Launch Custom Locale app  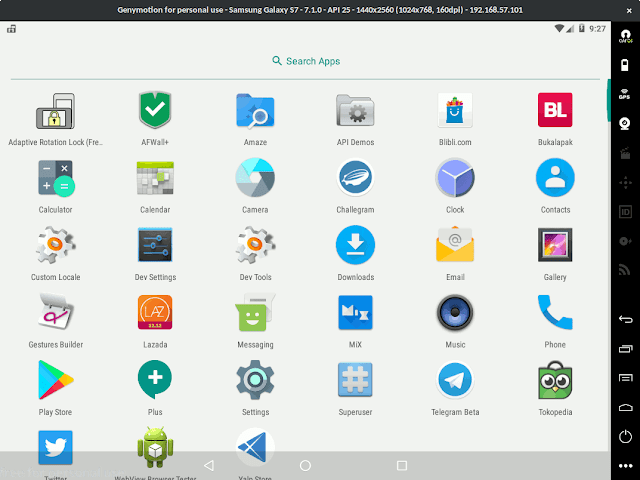55,245
